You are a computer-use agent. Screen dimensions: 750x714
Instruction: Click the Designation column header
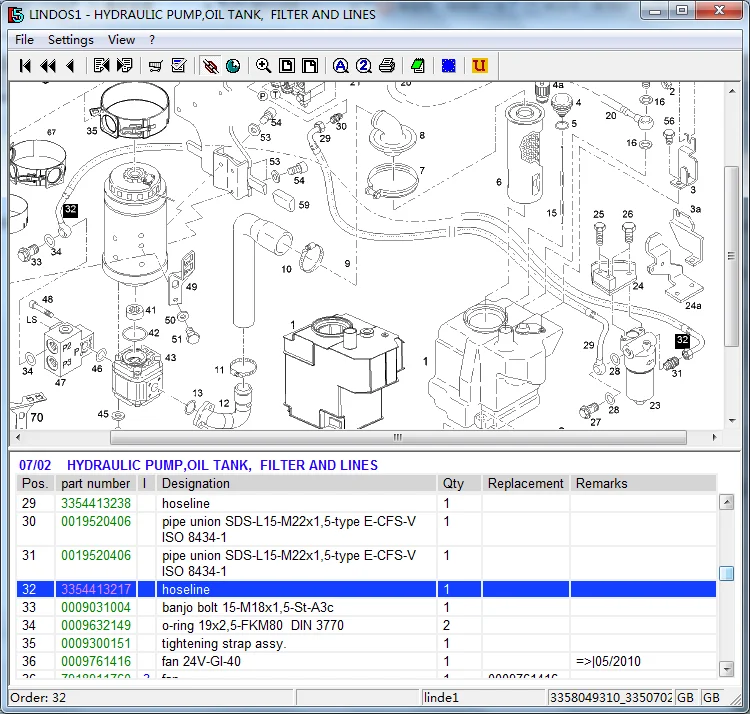tap(196, 483)
